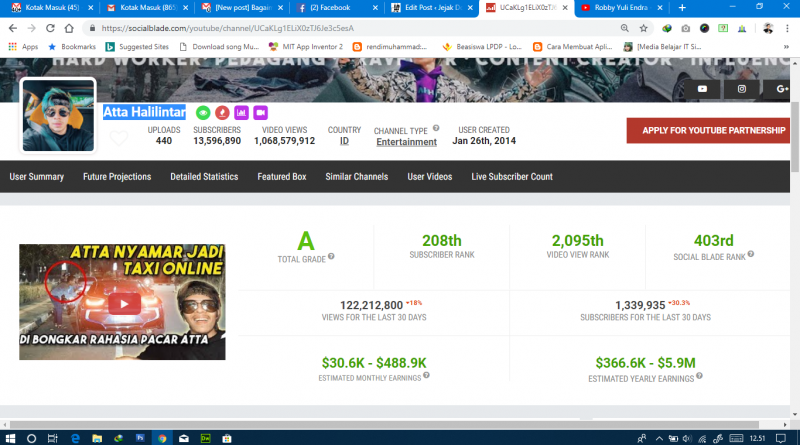800x445 pixels.
Task: Open the taskbar clock showing 12.51
Action: (x=758, y=438)
